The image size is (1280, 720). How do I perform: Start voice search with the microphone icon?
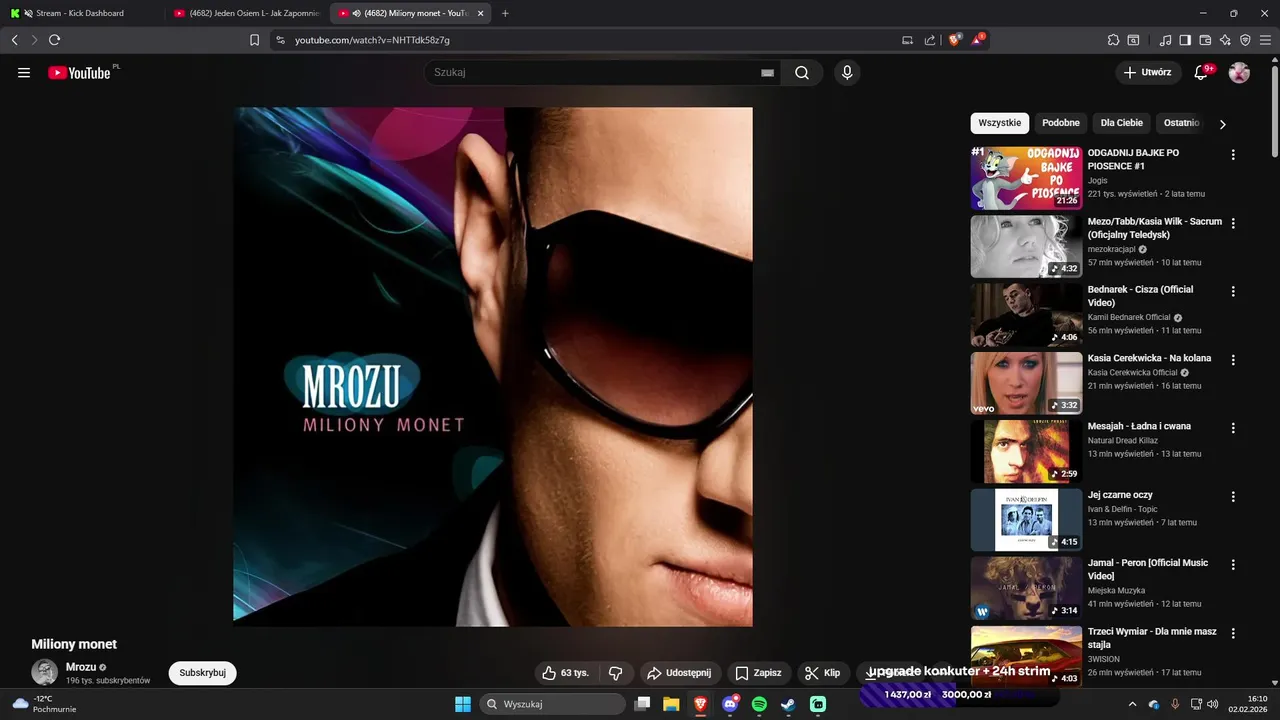pyautogui.click(x=847, y=73)
